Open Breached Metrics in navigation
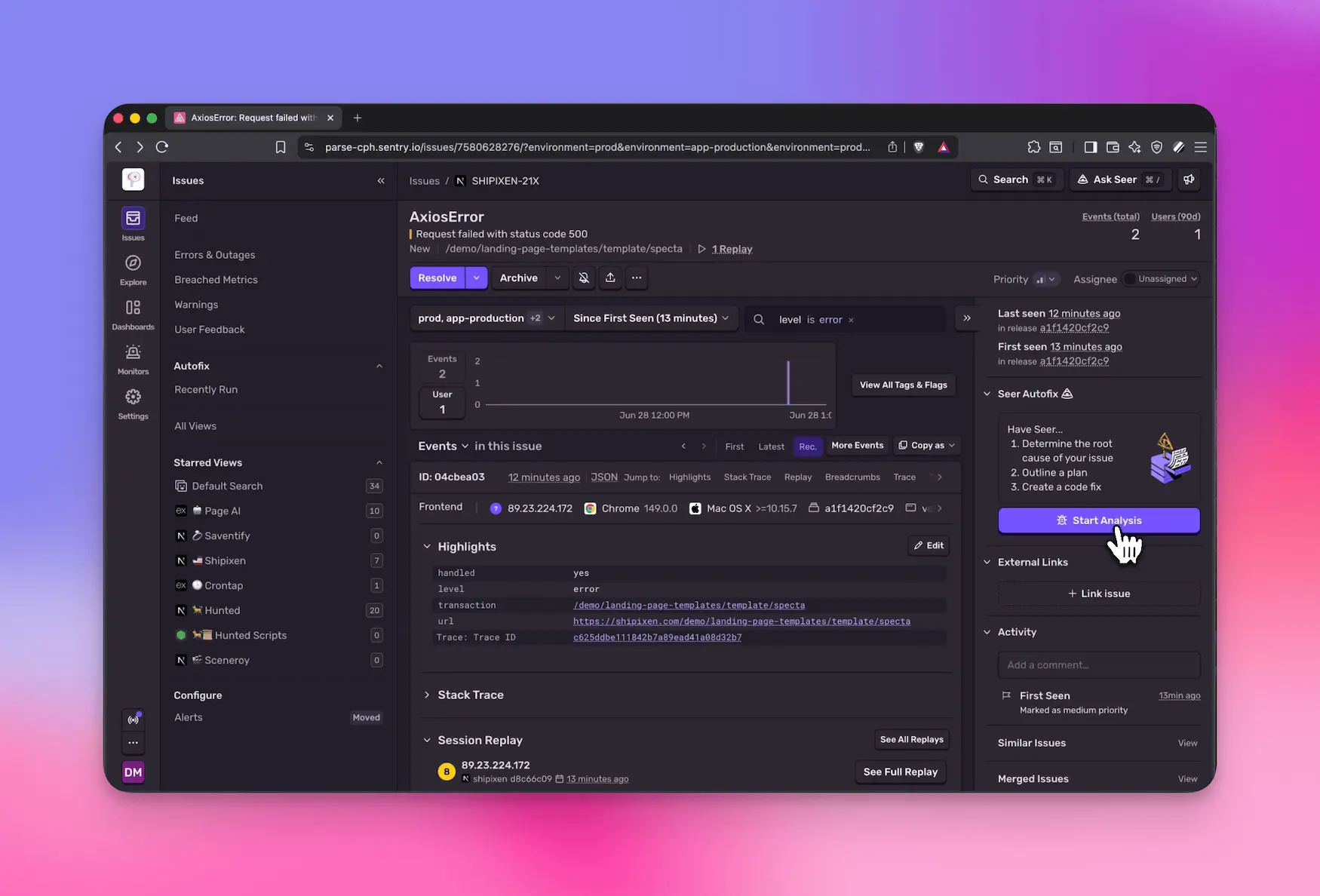The width and height of the screenshot is (1320, 896). 216,280
